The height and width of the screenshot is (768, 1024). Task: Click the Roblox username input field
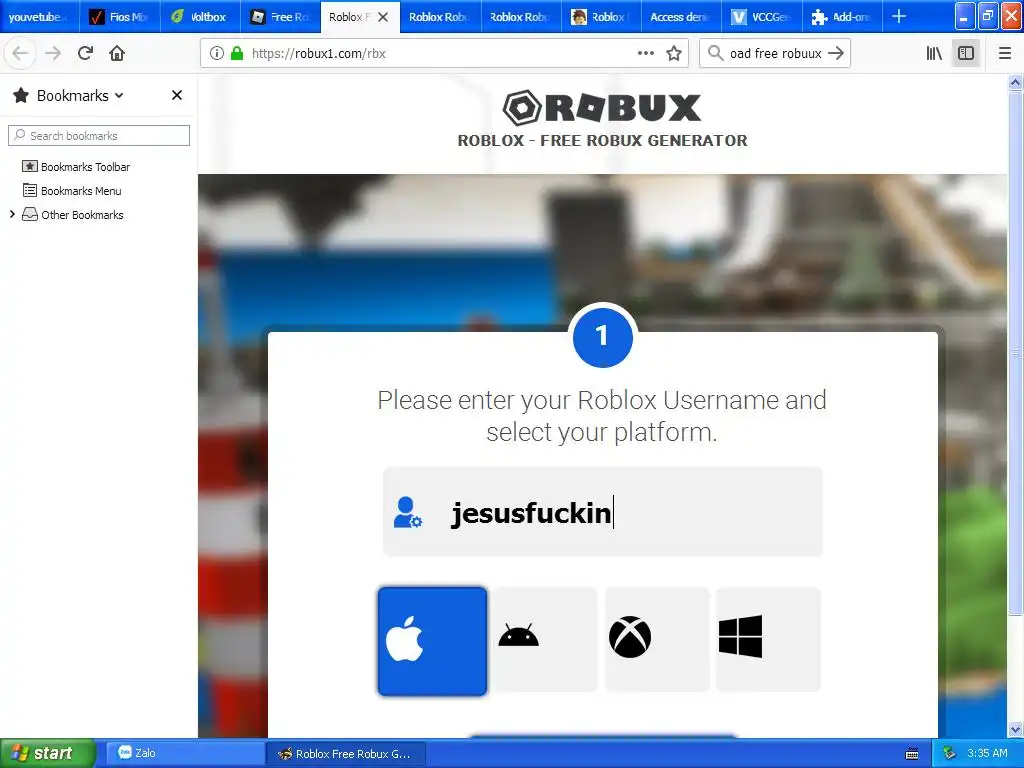[x=603, y=512]
